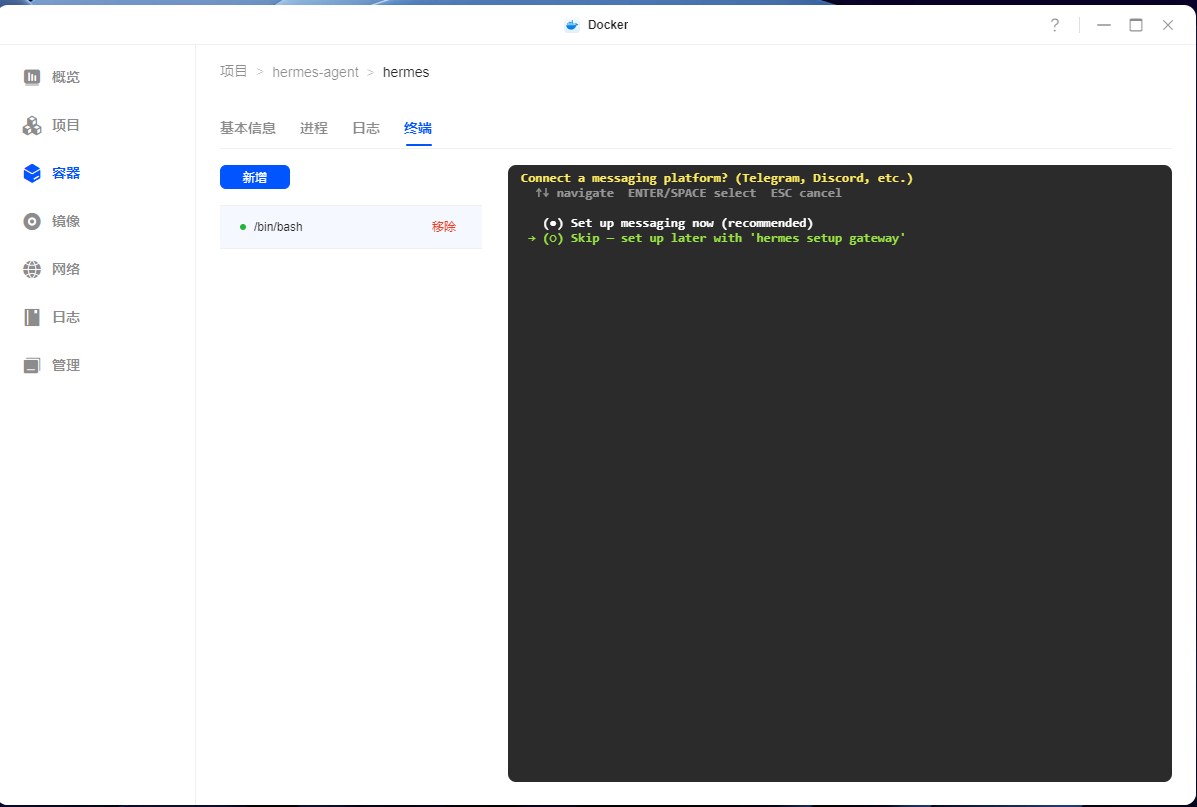The height and width of the screenshot is (807, 1197).
Task: Go to 项目 in the breadcrumb
Action: [234, 72]
